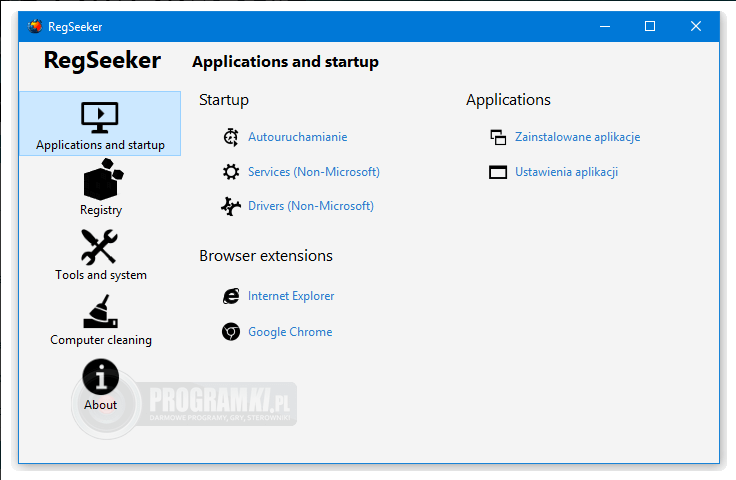Open the Tools and system wrench icon
The height and width of the screenshot is (480, 736).
(99, 247)
